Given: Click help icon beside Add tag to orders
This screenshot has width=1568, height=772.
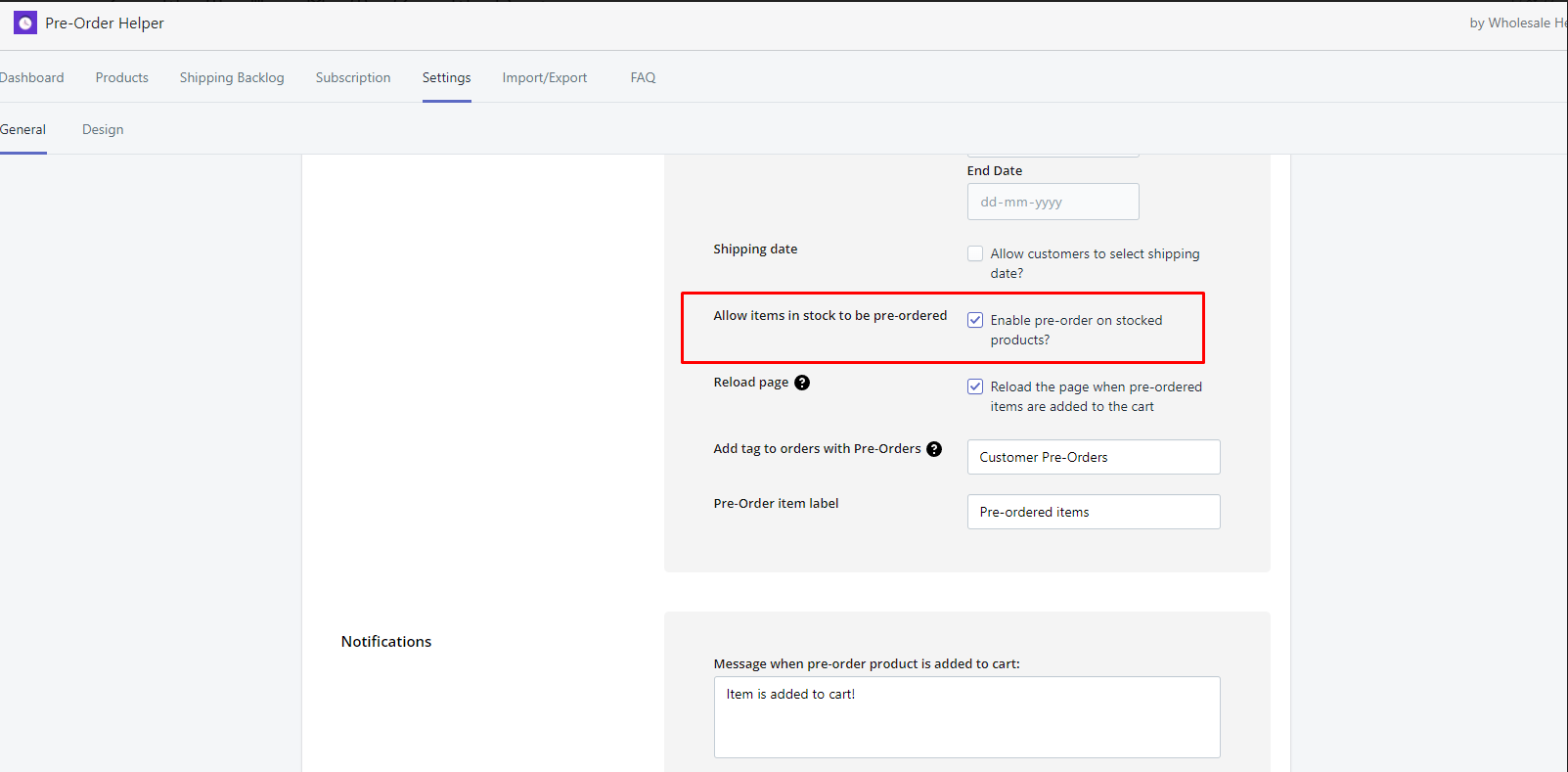Looking at the screenshot, I should pyautogui.click(x=934, y=449).
